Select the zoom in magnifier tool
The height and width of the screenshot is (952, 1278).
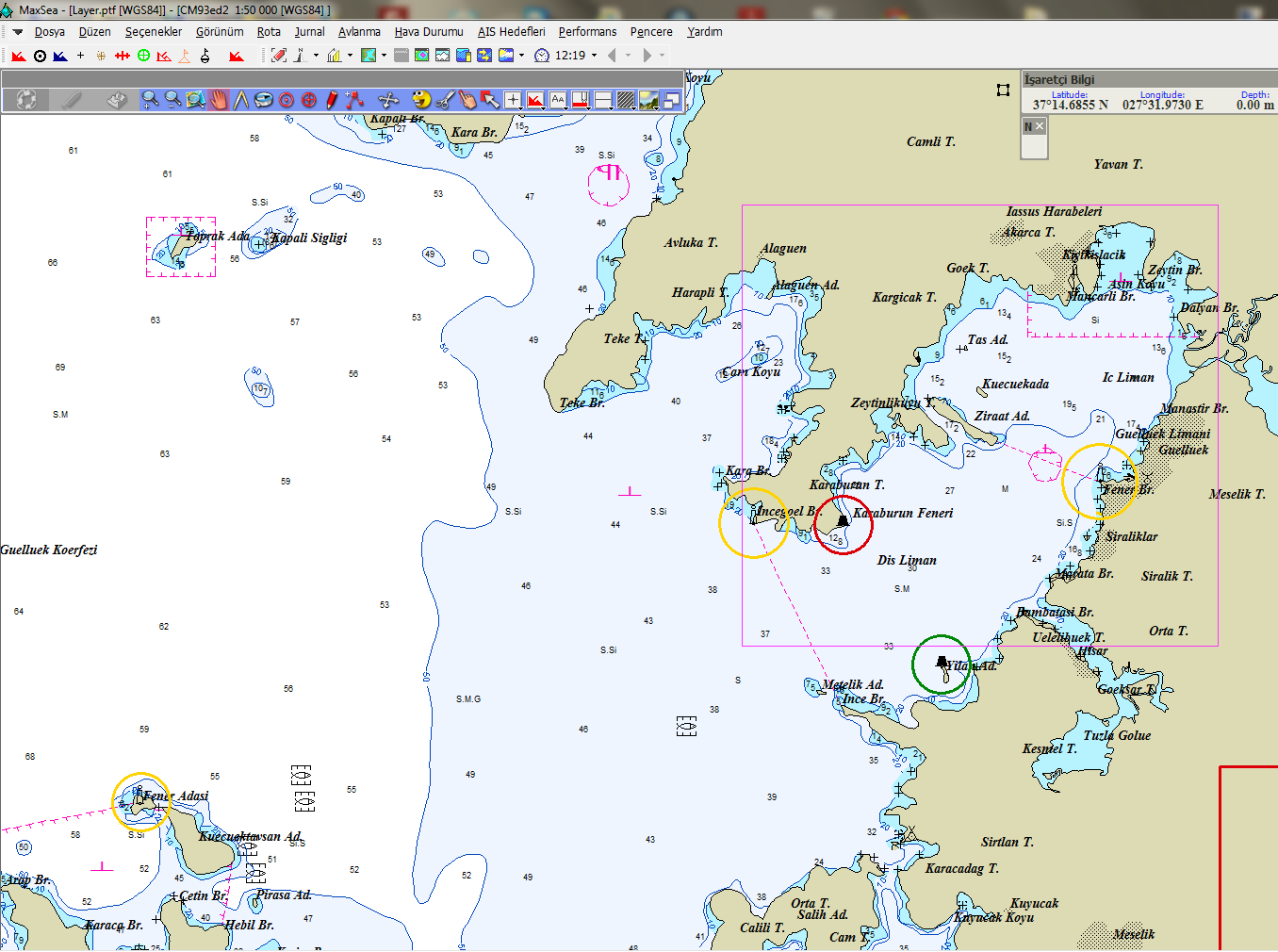click(x=150, y=99)
